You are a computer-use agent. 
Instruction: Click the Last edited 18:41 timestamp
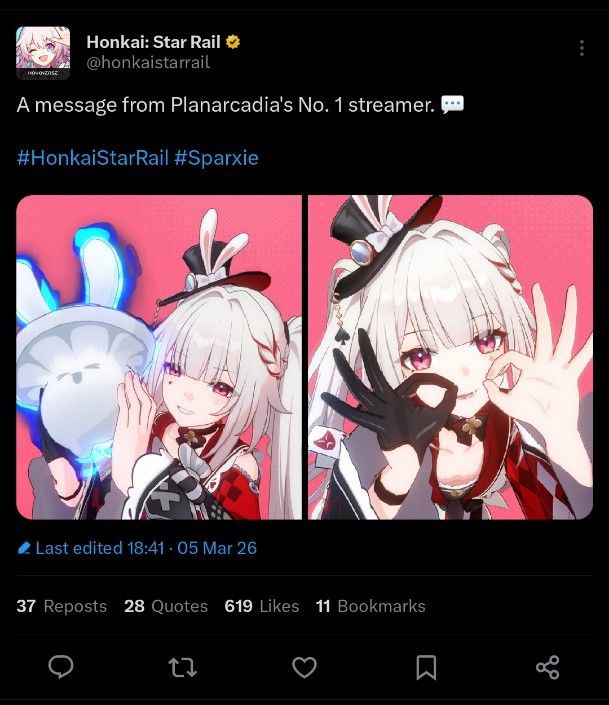[x=100, y=548]
